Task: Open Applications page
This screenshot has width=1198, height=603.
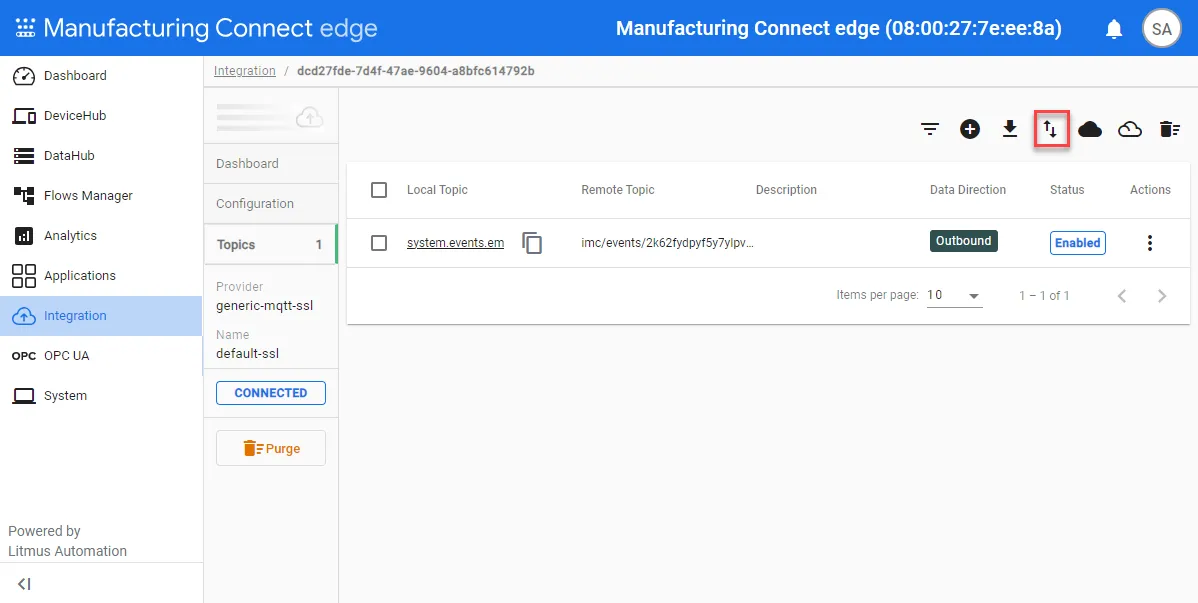Action: coord(101,275)
